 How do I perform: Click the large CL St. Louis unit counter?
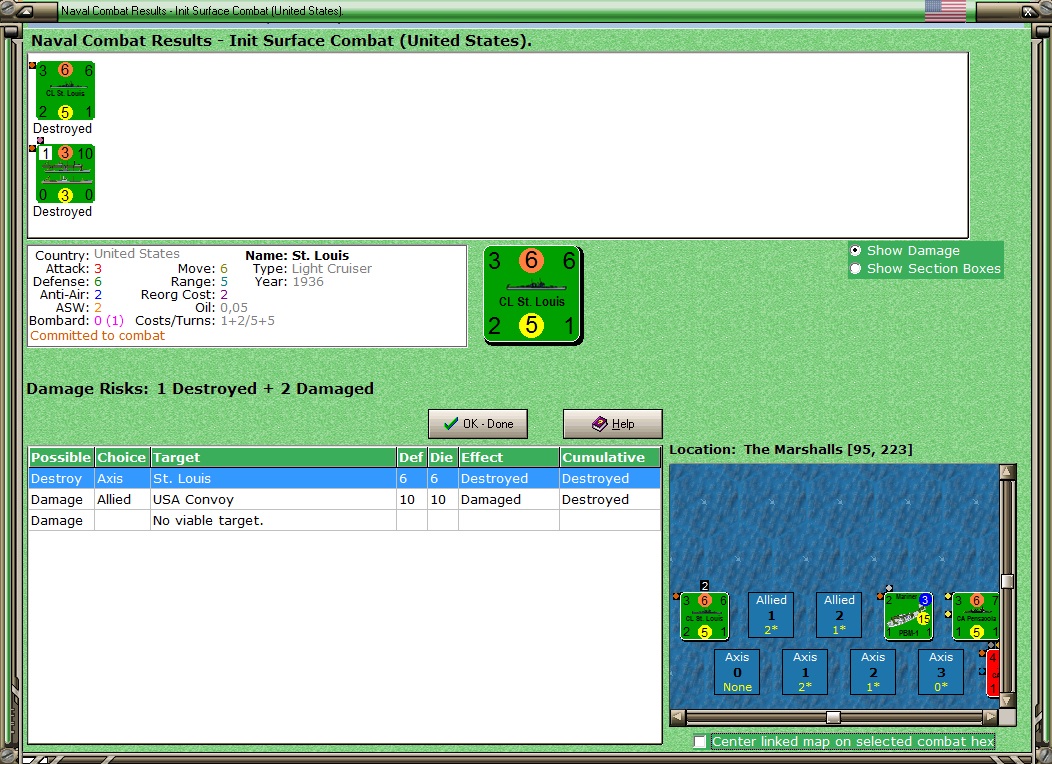(x=533, y=295)
